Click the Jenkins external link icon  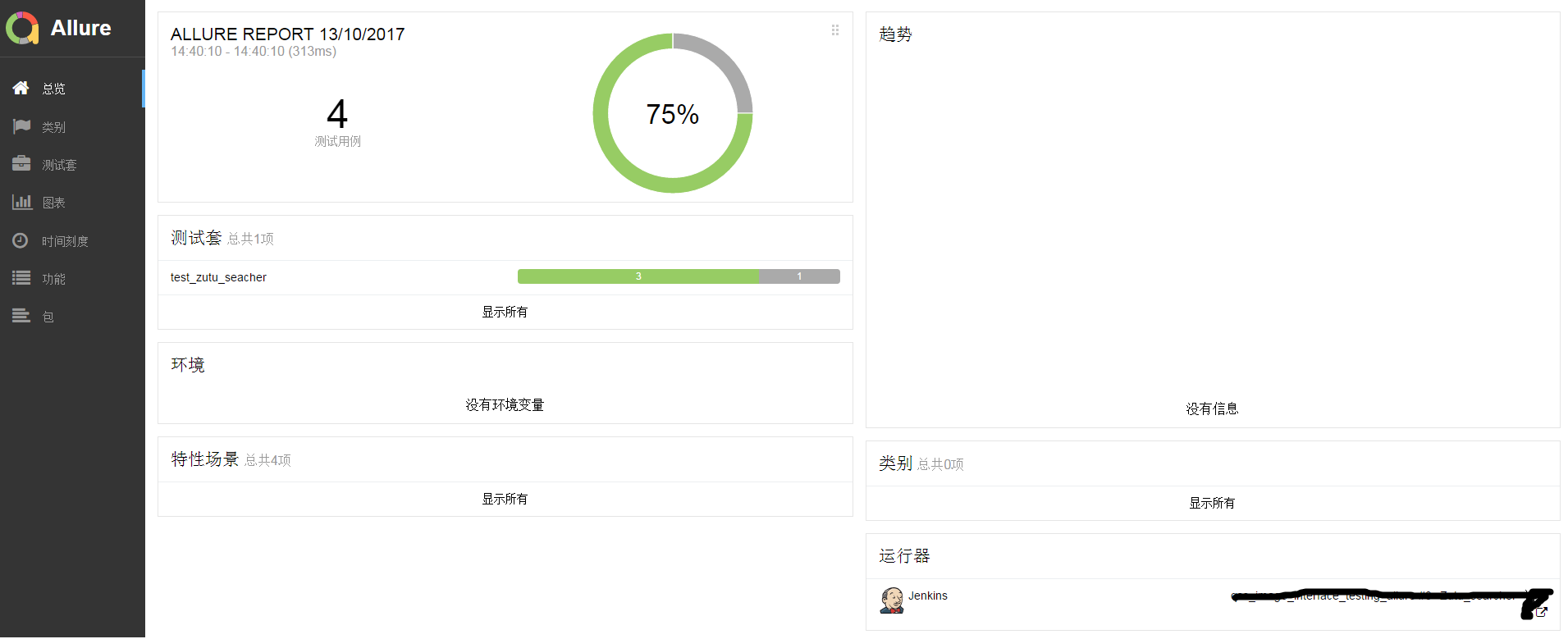[x=1541, y=612]
